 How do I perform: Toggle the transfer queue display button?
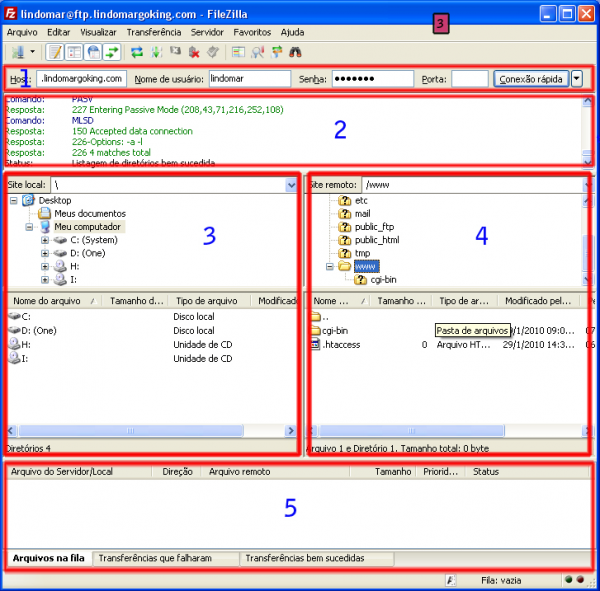[112, 52]
